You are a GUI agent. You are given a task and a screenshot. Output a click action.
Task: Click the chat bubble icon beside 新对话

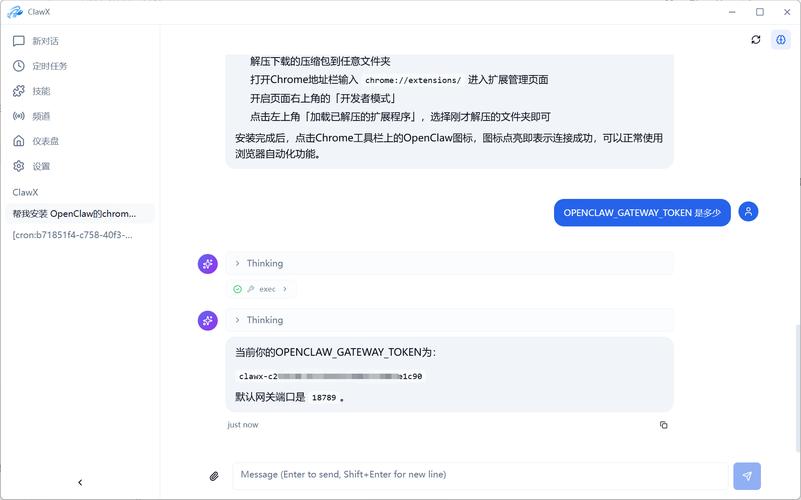coord(19,41)
